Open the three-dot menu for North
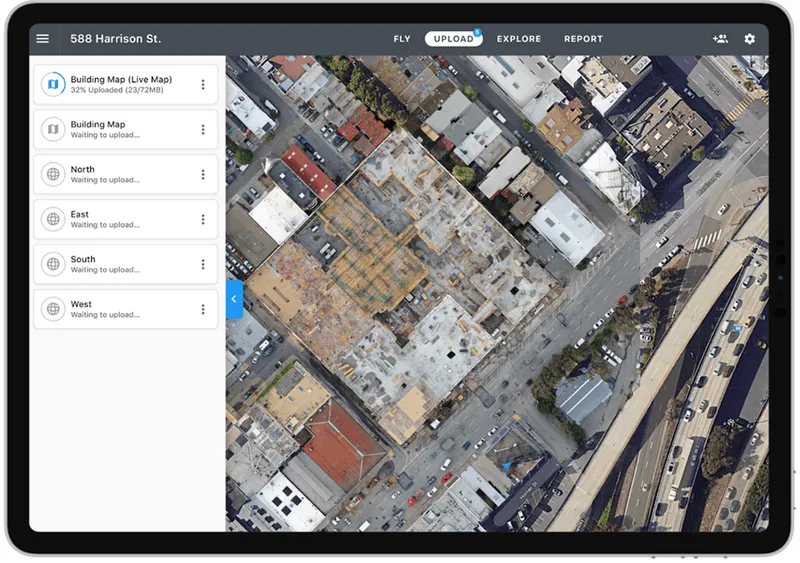The width and height of the screenshot is (800, 563). click(x=203, y=175)
